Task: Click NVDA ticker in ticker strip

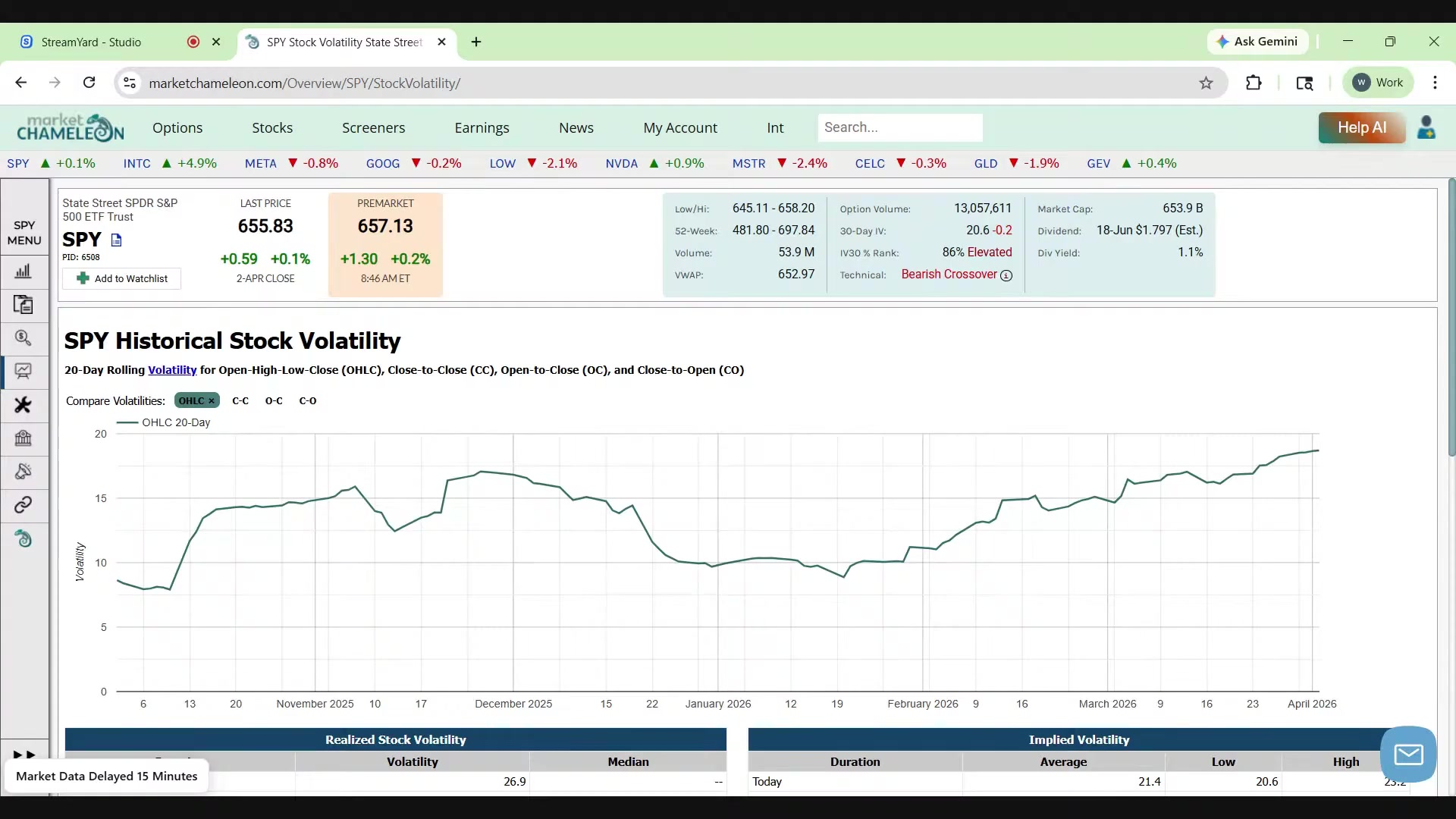Action: (622, 163)
